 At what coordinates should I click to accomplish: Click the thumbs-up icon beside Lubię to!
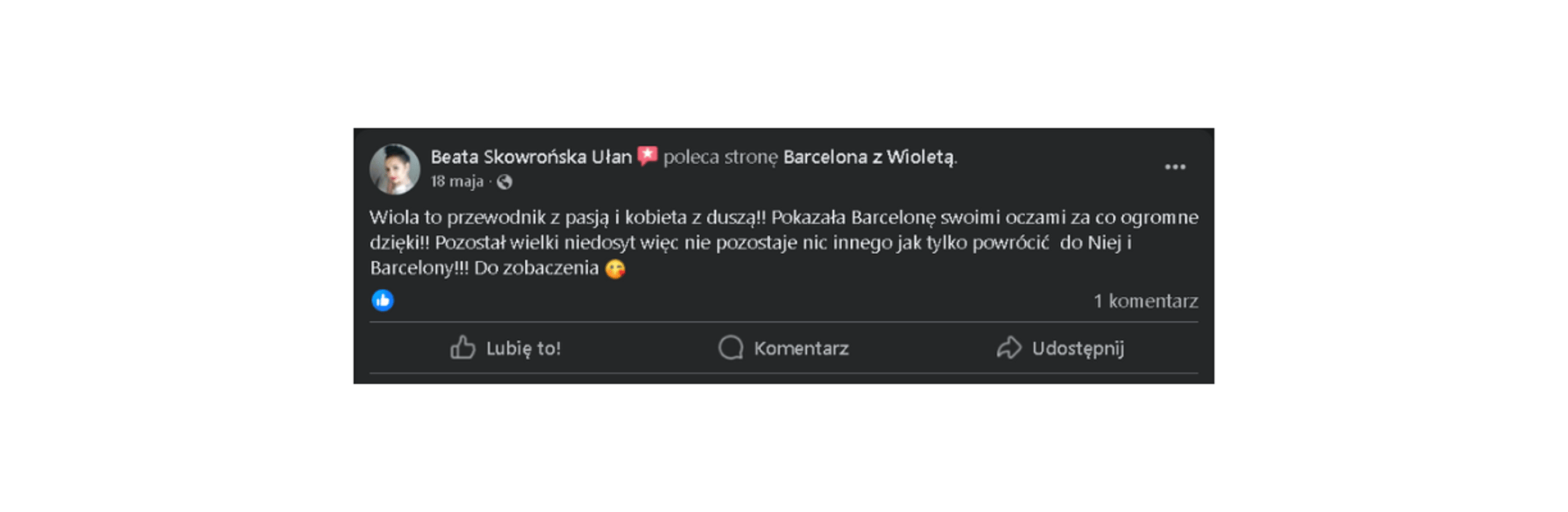tap(462, 348)
